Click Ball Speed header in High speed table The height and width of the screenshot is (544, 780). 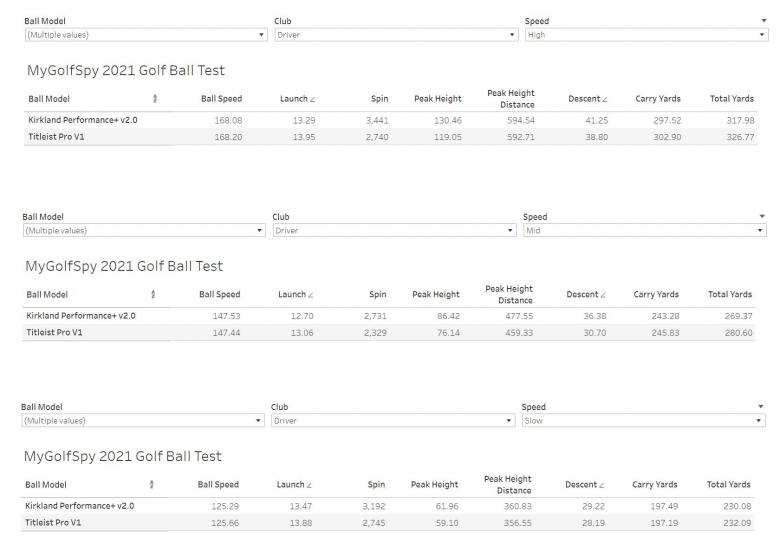pos(221,99)
